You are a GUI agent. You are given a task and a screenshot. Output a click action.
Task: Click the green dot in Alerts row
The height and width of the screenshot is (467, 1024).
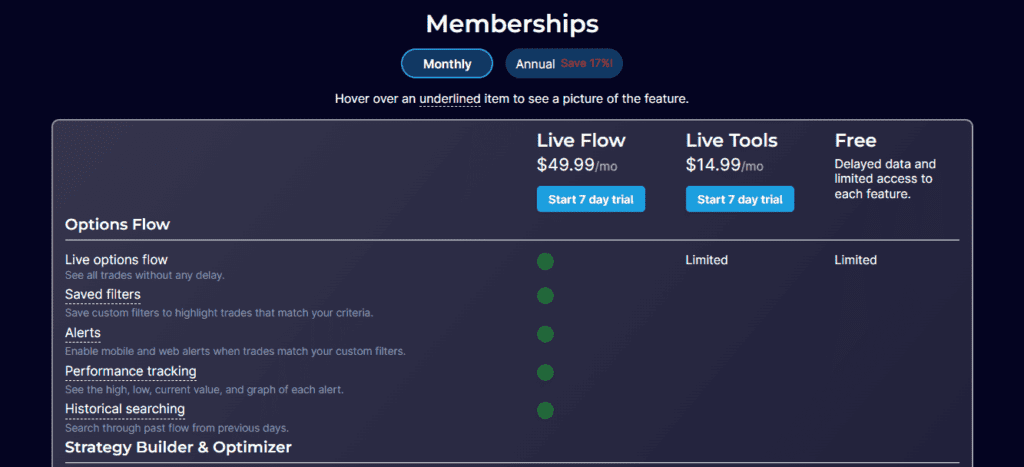545,333
